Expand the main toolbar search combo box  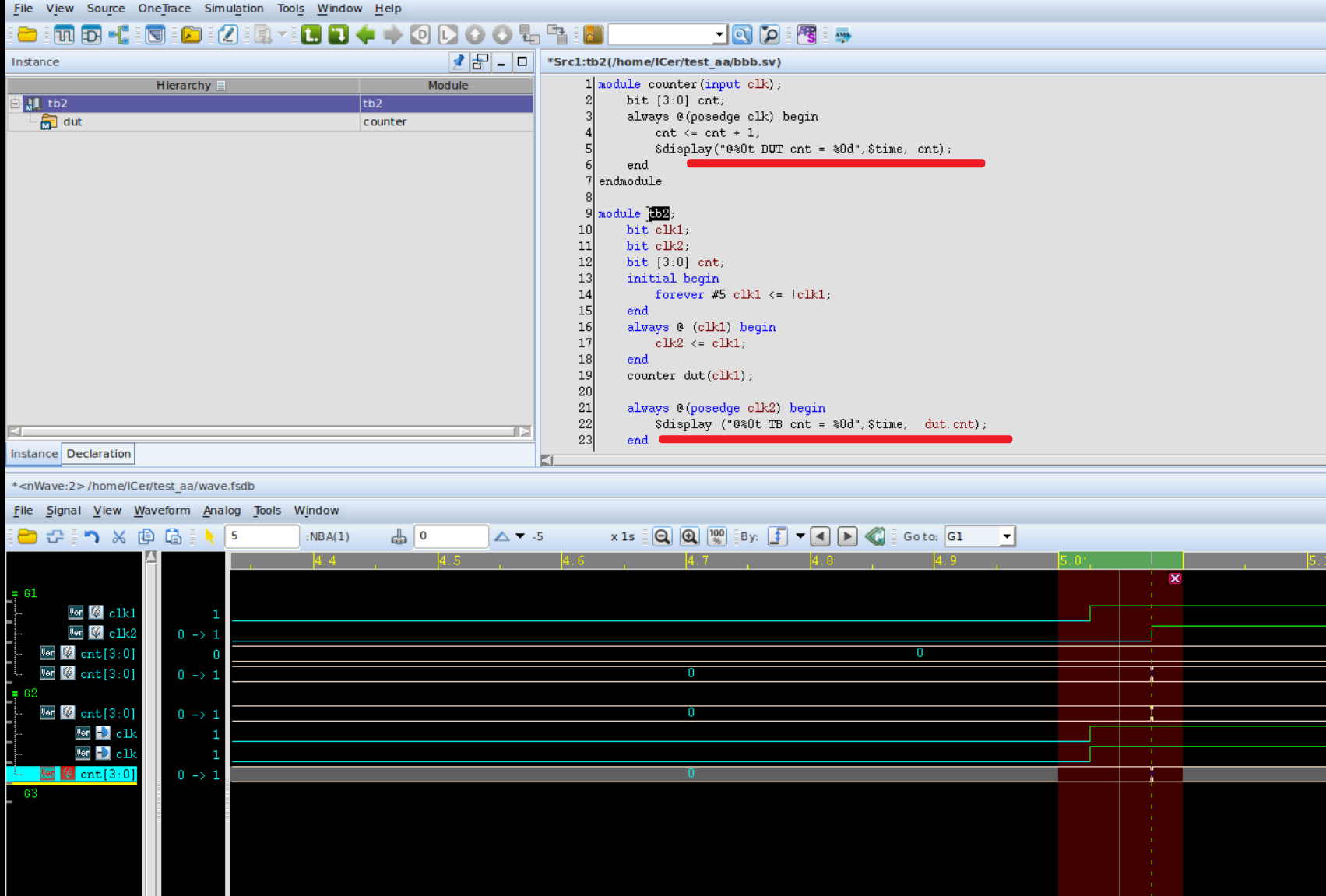[719, 35]
